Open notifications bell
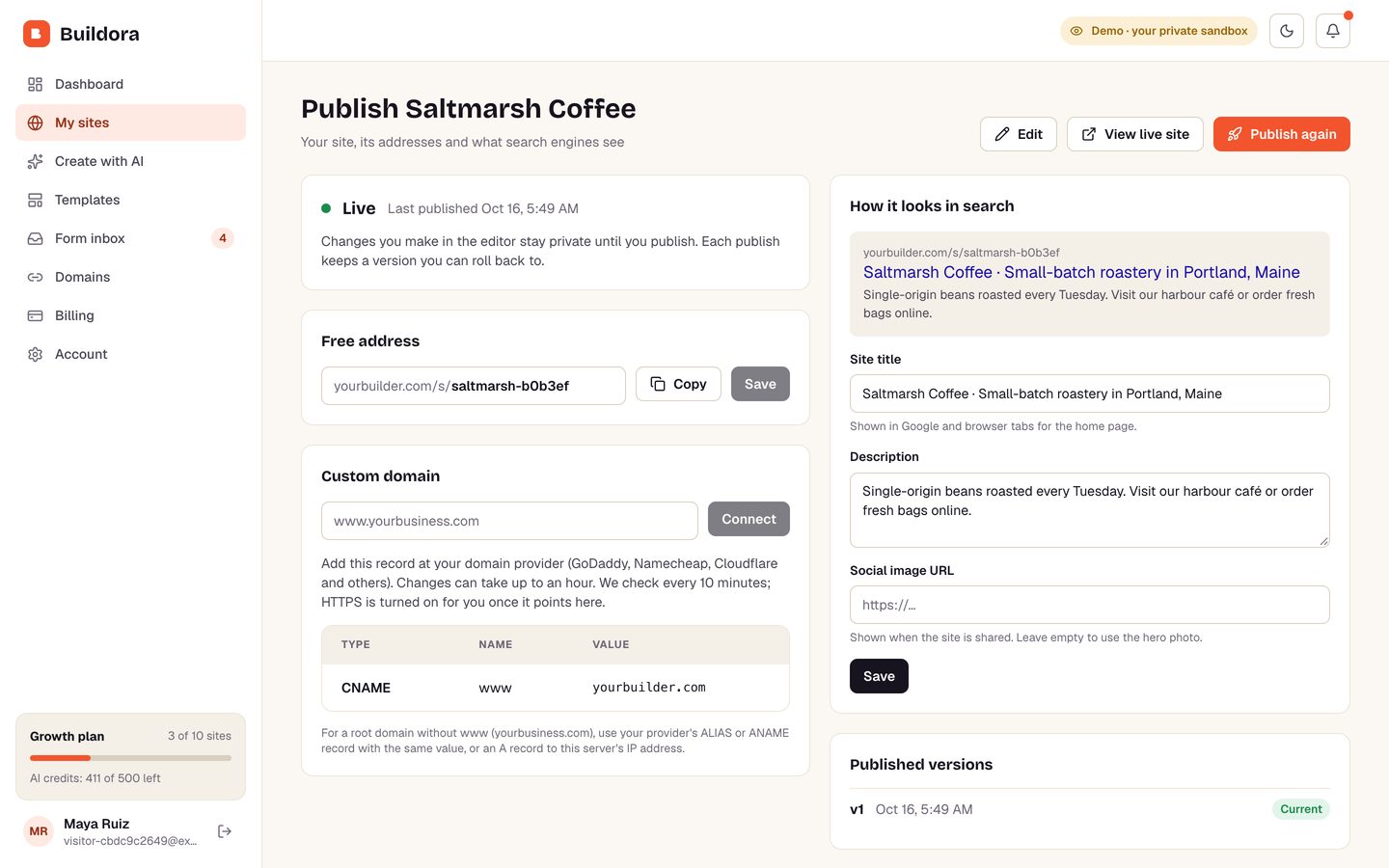The image size is (1389, 868). tap(1333, 31)
